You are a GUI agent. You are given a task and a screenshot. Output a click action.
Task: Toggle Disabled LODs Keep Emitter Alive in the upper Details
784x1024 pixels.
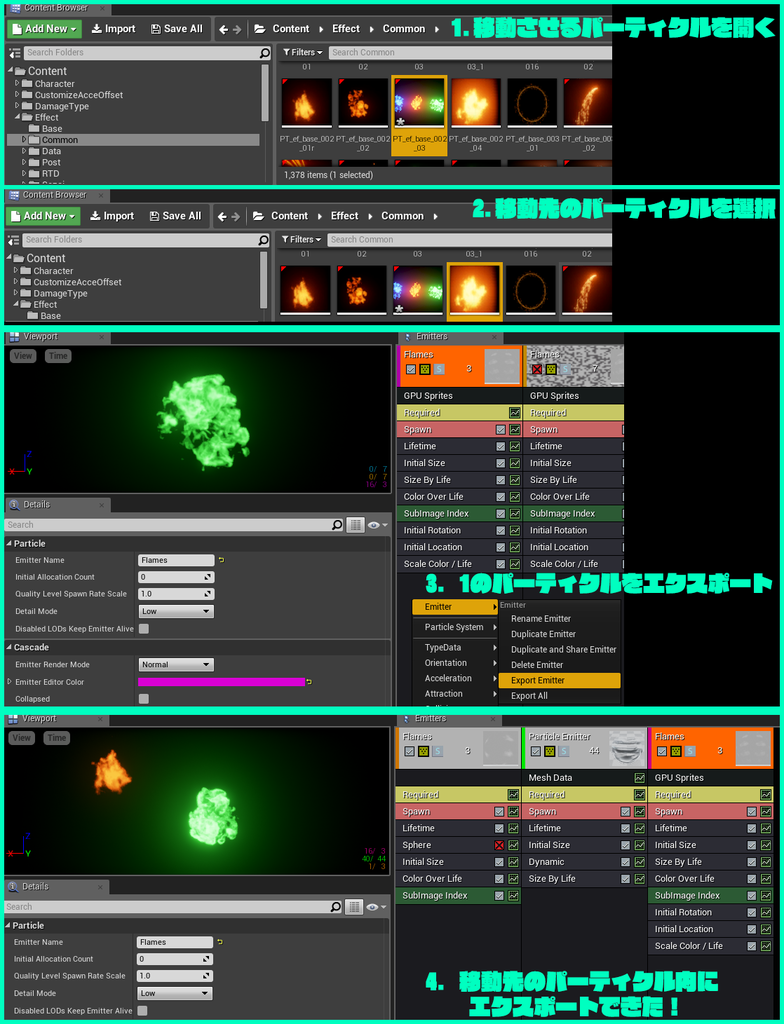(x=144, y=629)
